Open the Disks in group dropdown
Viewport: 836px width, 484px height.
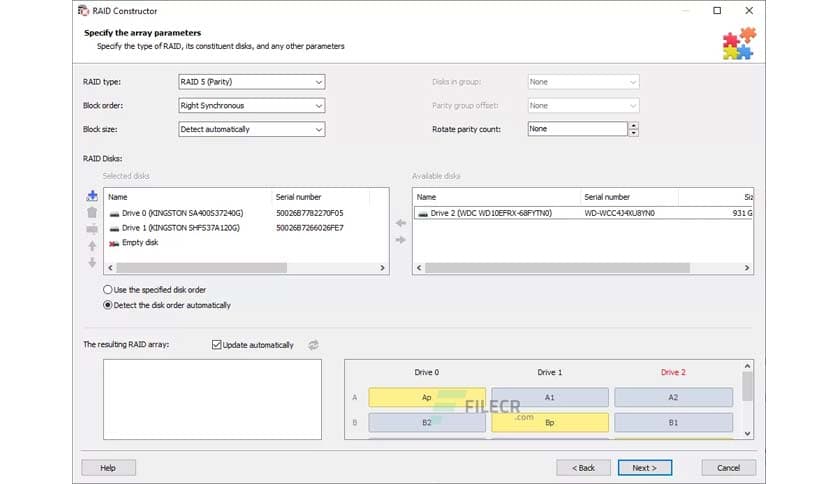[x=583, y=82]
